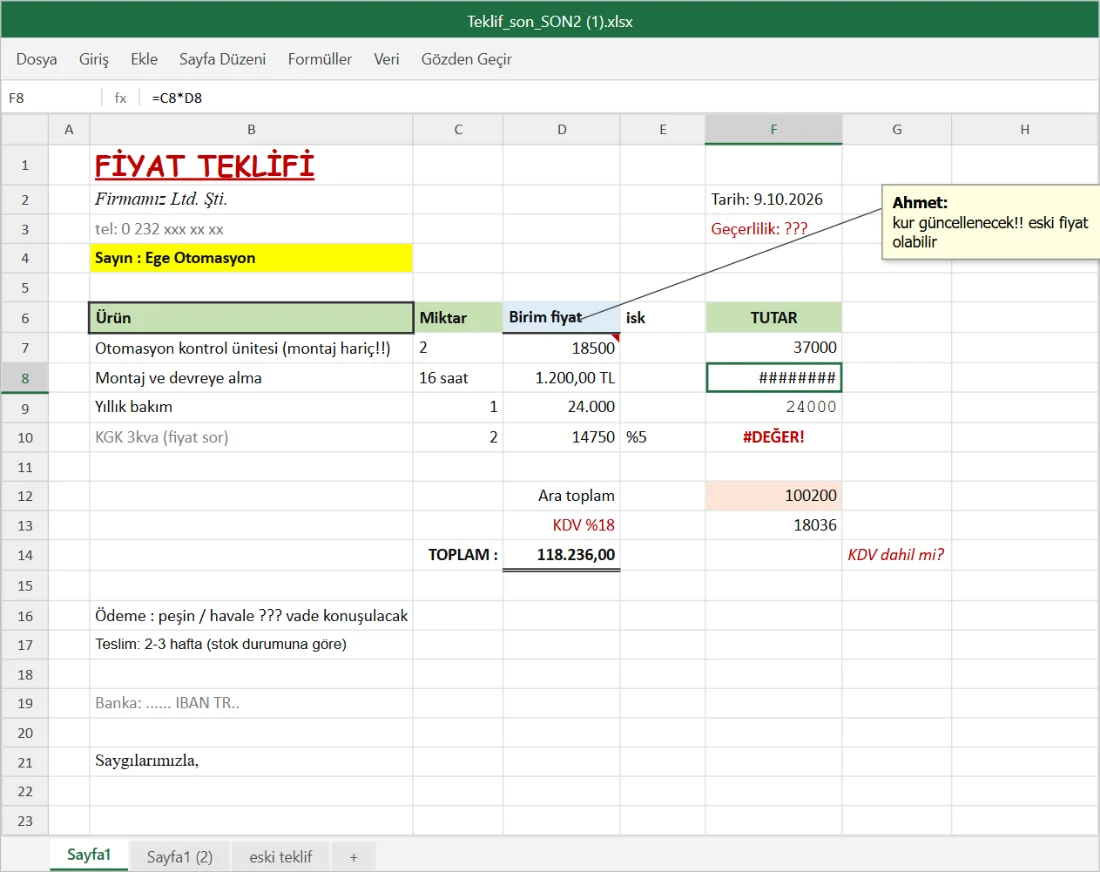Click the Geçerlilik: ??? cell
The image size is (1100, 872).
tap(774, 229)
